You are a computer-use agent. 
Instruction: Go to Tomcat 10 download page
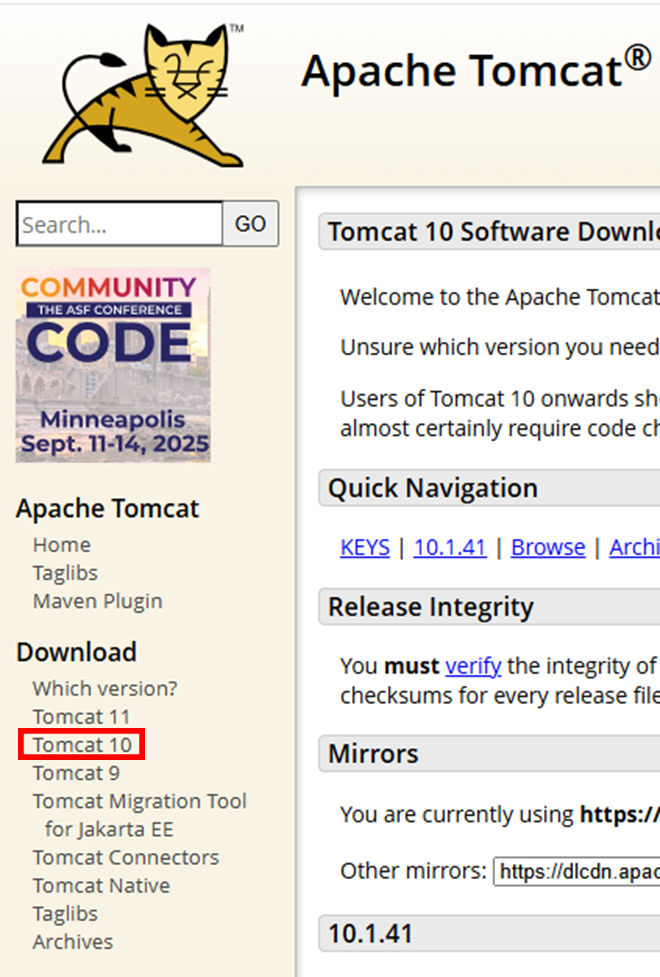[x=82, y=745]
